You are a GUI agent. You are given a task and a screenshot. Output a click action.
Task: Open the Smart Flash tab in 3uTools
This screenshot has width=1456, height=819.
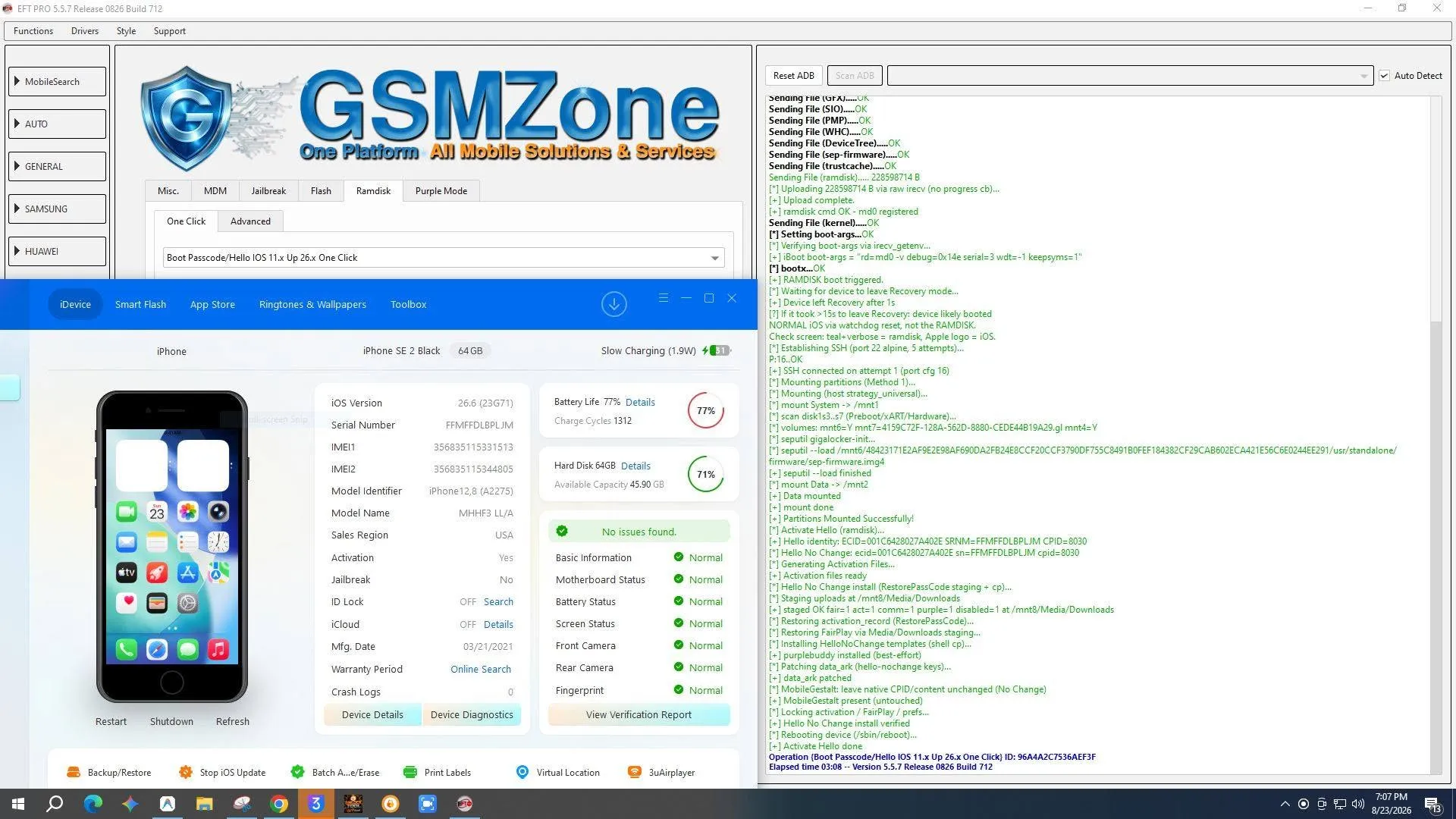coord(140,304)
